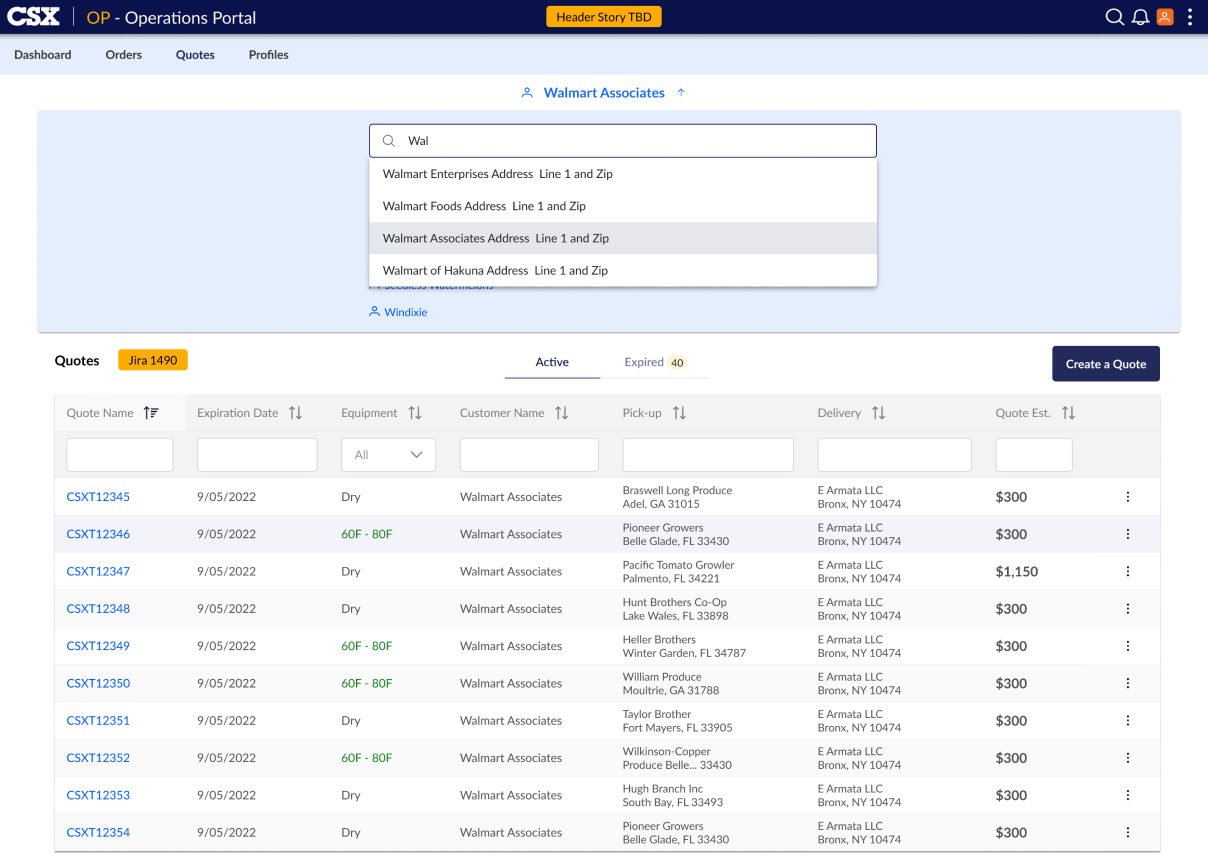Viewport: 1208px width, 868px height.
Task: Click the up arrow next to Walmart Associates
Action: (681, 92)
